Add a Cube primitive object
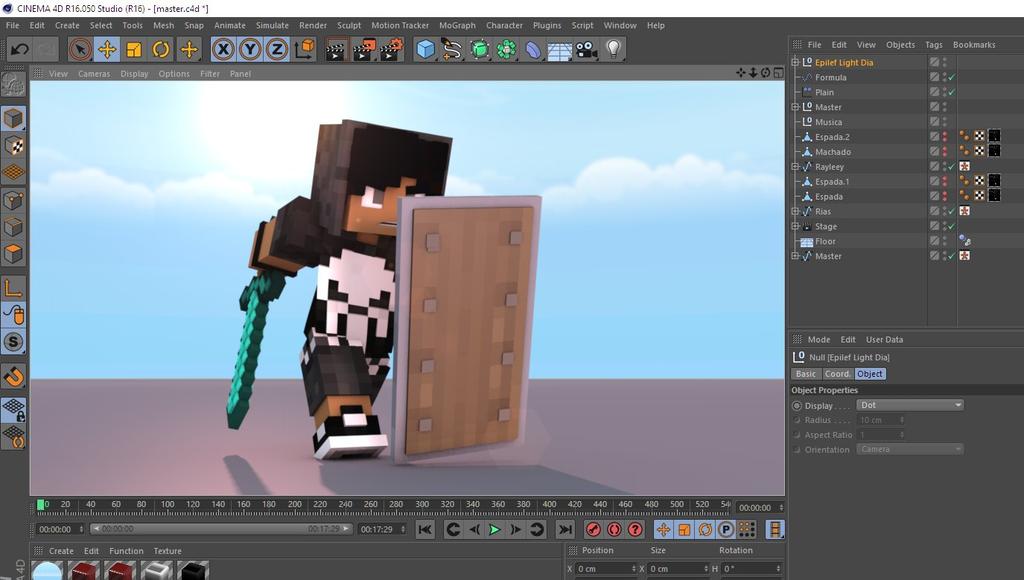Image resolution: width=1024 pixels, height=580 pixels. (425, 50)
